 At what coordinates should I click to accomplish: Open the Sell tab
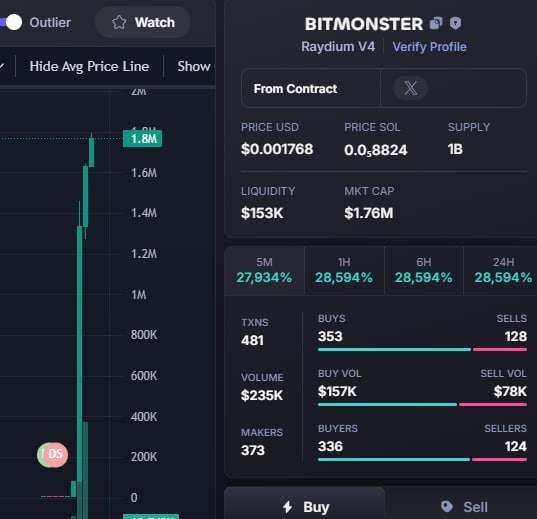pyautogui.click(x=461, y=504)
